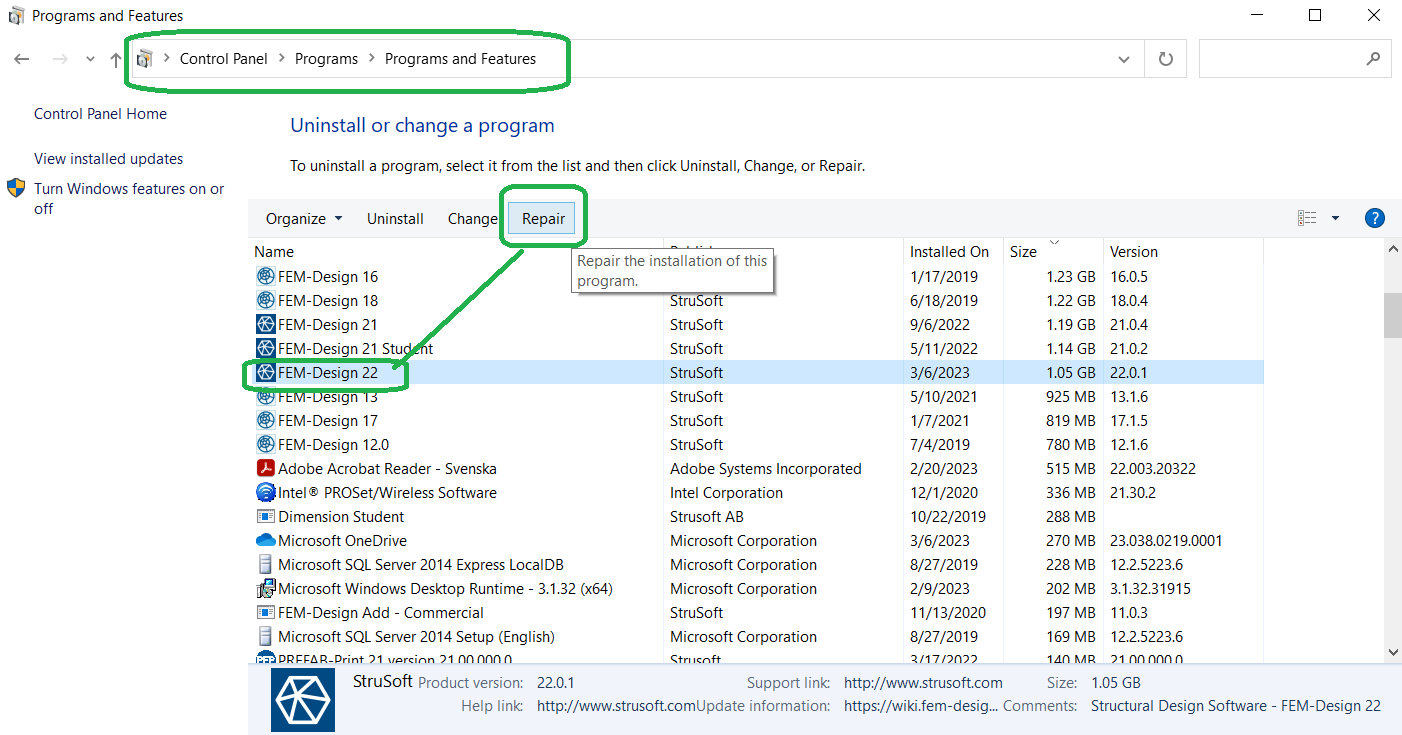1402x735 pixels.
Task: Click Change in the toolbar
Action: (x=472, y=219)
